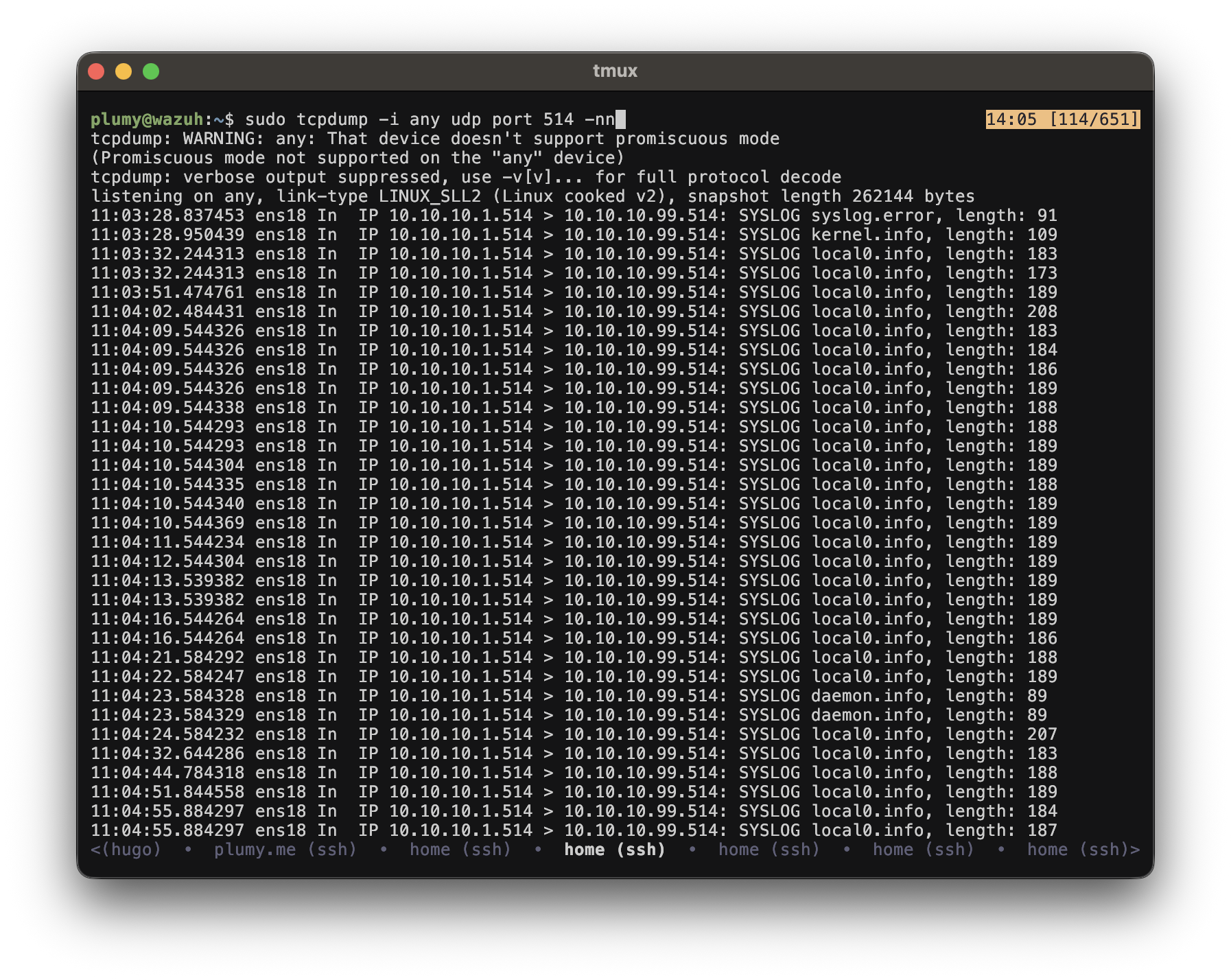Click the active bold home (ssh) tab
The height and width of the screenshot is (980, 1231).
pos(615,850)
